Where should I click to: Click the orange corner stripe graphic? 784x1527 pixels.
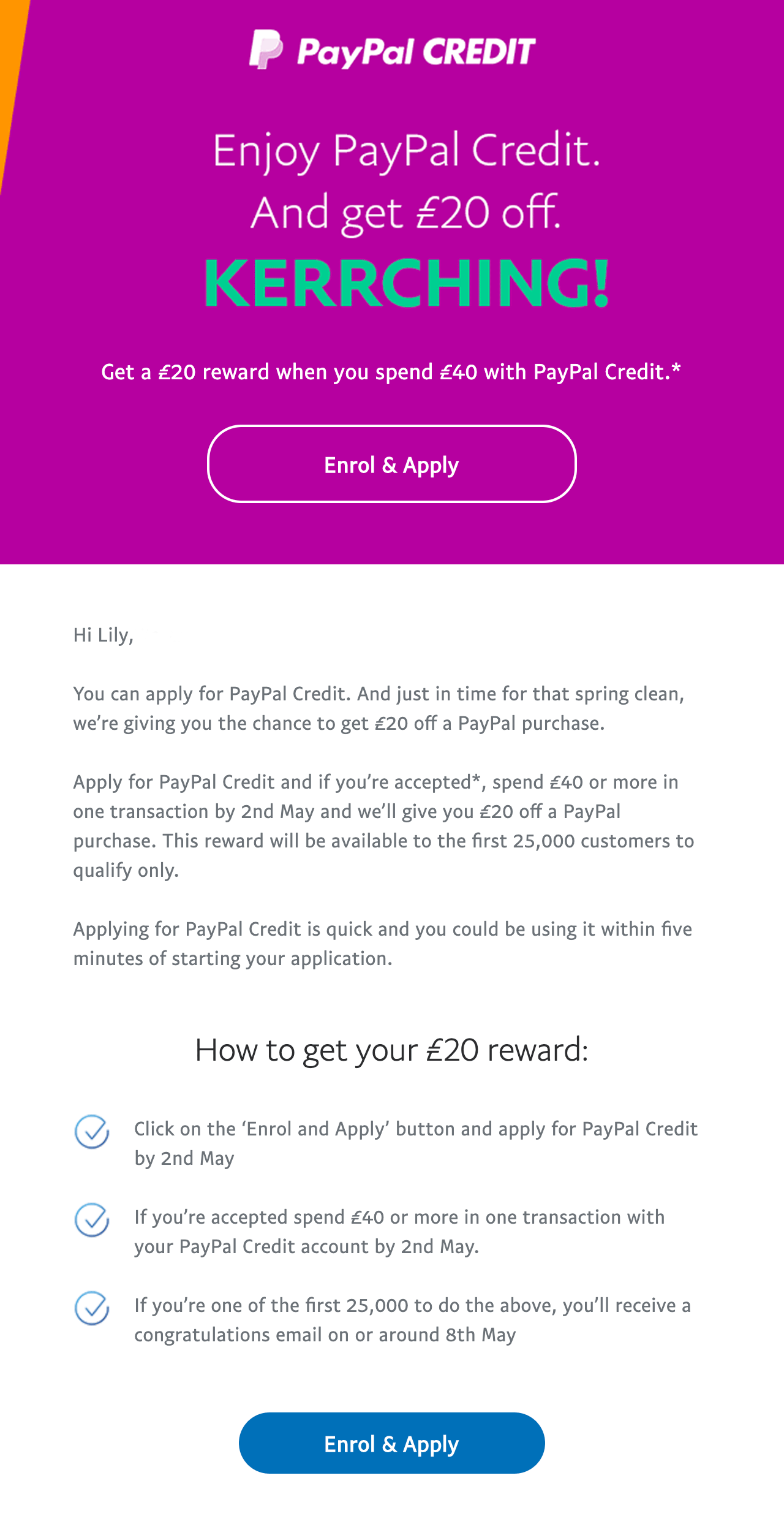(x=12, y=92)
